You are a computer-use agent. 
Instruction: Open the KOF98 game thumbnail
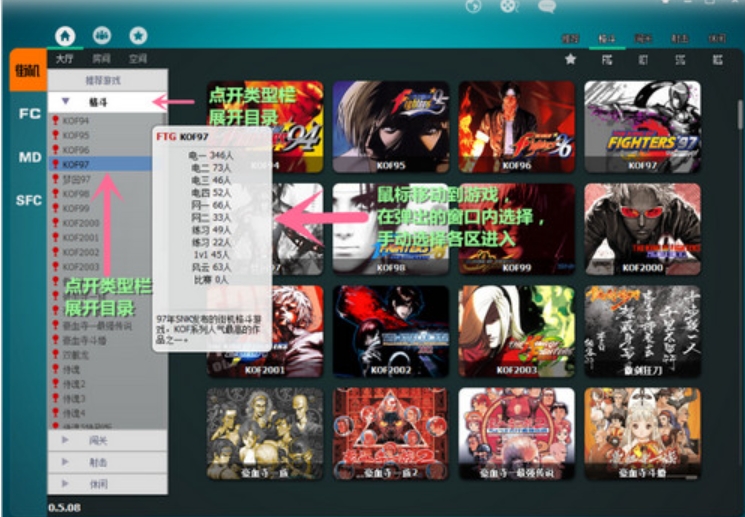391,229
